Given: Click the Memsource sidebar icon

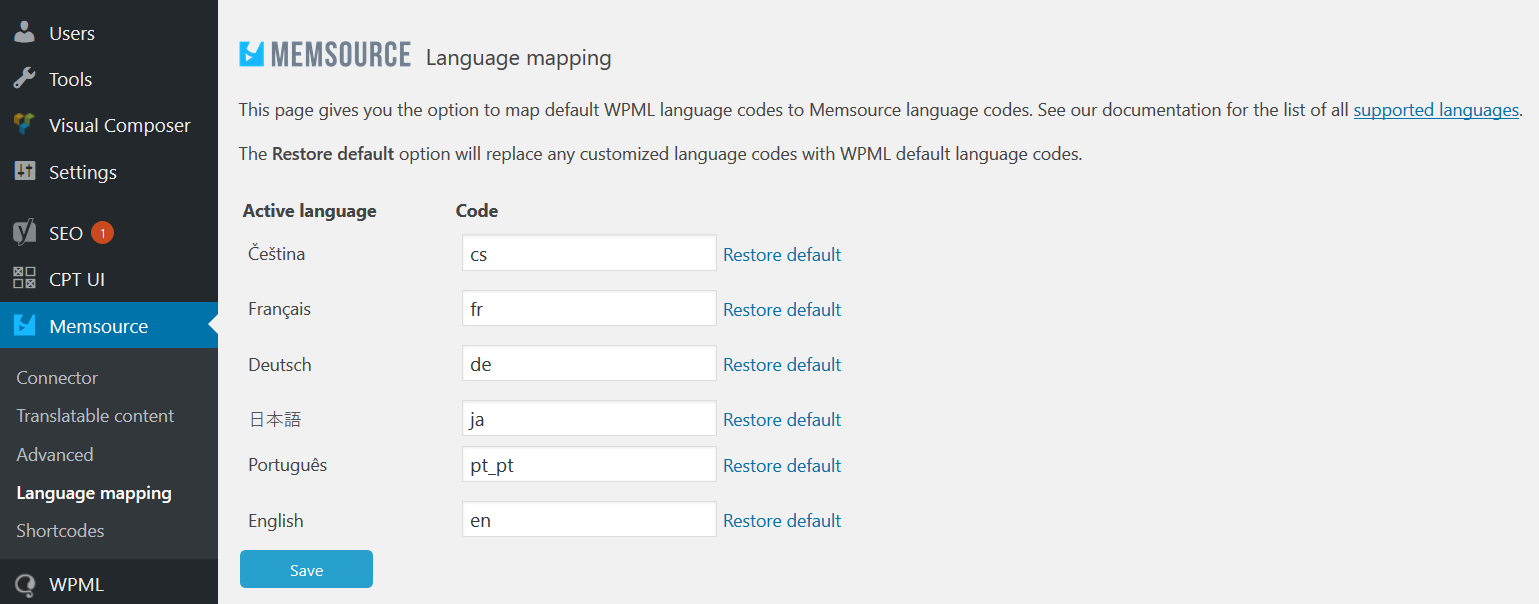Looking at the screenshot, I should pyautogui.click(x=25, y=325).
